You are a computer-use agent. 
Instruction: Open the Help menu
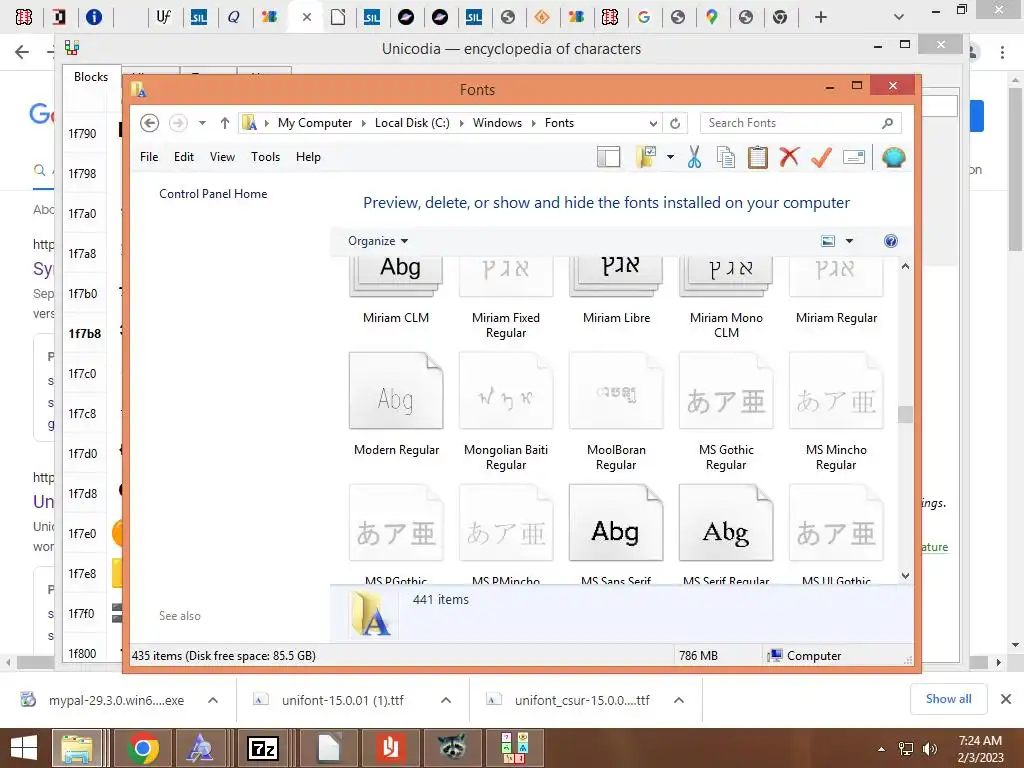pos(308,157)
